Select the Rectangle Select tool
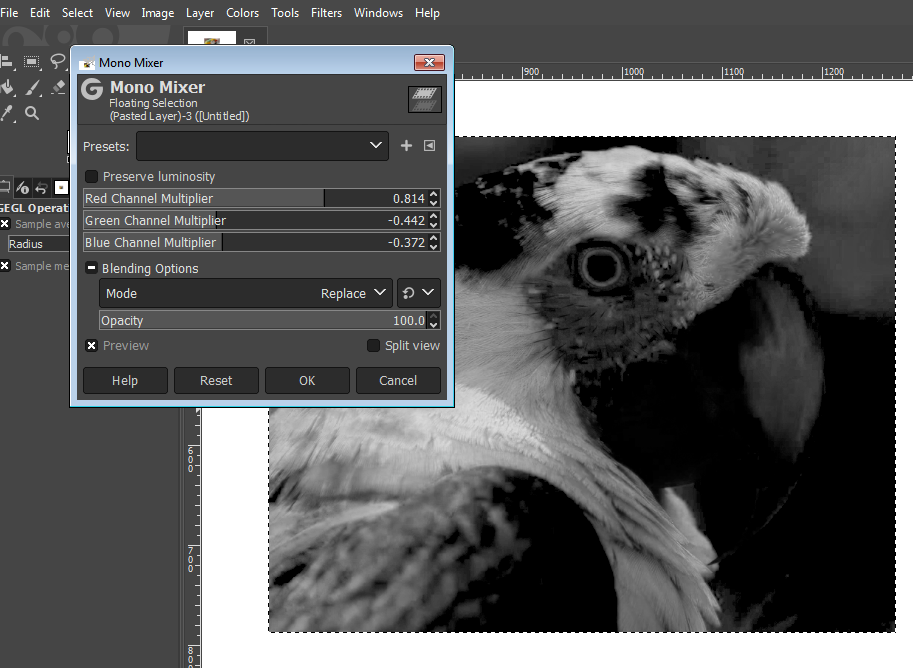Image resolution: width=913 pixels, height=668 pixels. click(x=32, y=62)
